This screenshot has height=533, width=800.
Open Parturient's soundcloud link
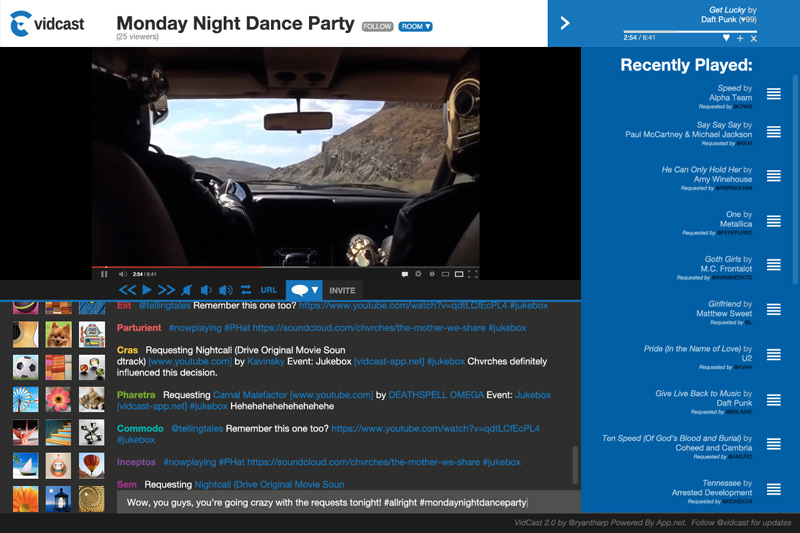[x=369, y=328]
